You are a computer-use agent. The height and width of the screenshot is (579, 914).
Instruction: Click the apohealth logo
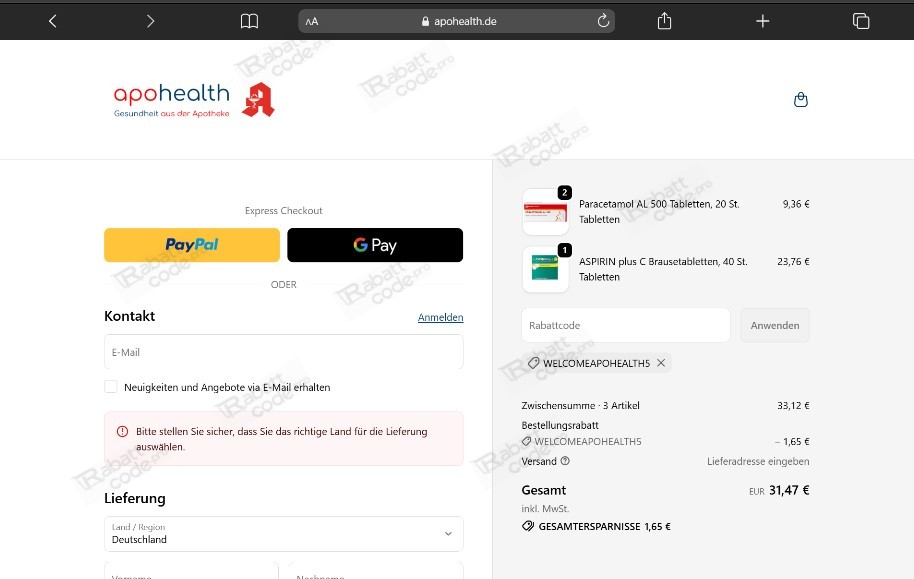[x=194, y=100]
